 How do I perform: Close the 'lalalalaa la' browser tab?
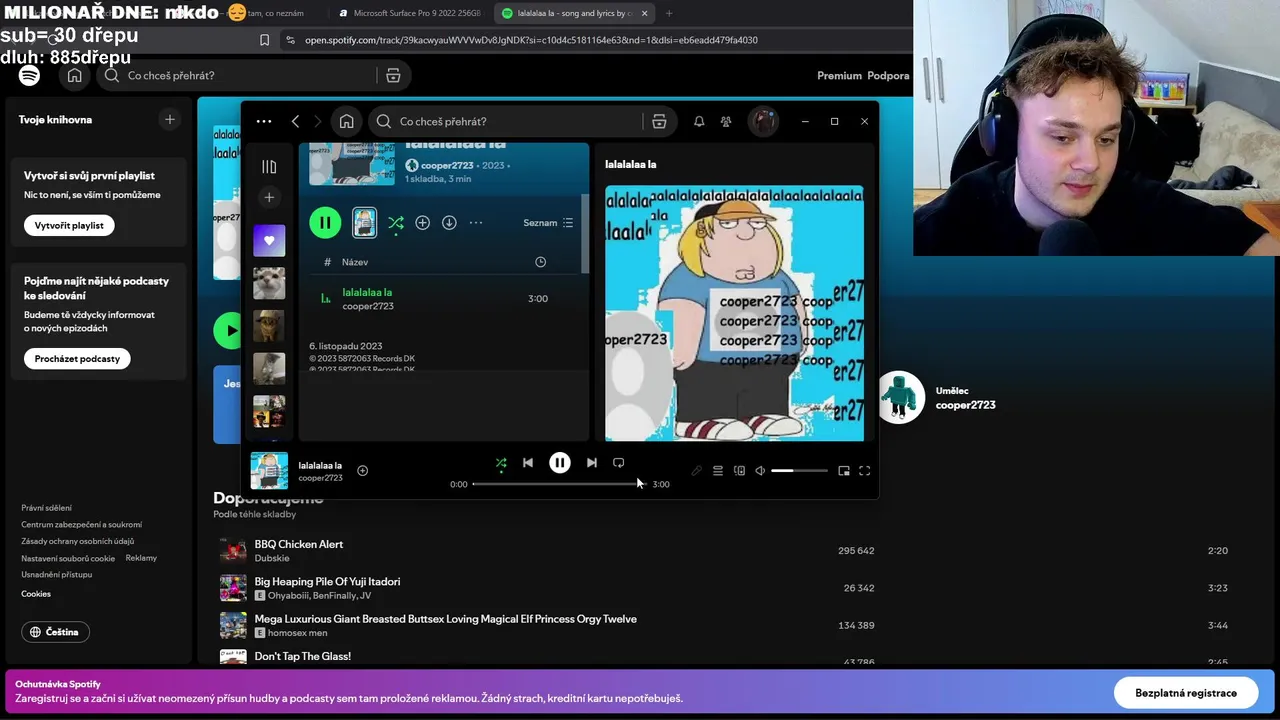(644, 13)
